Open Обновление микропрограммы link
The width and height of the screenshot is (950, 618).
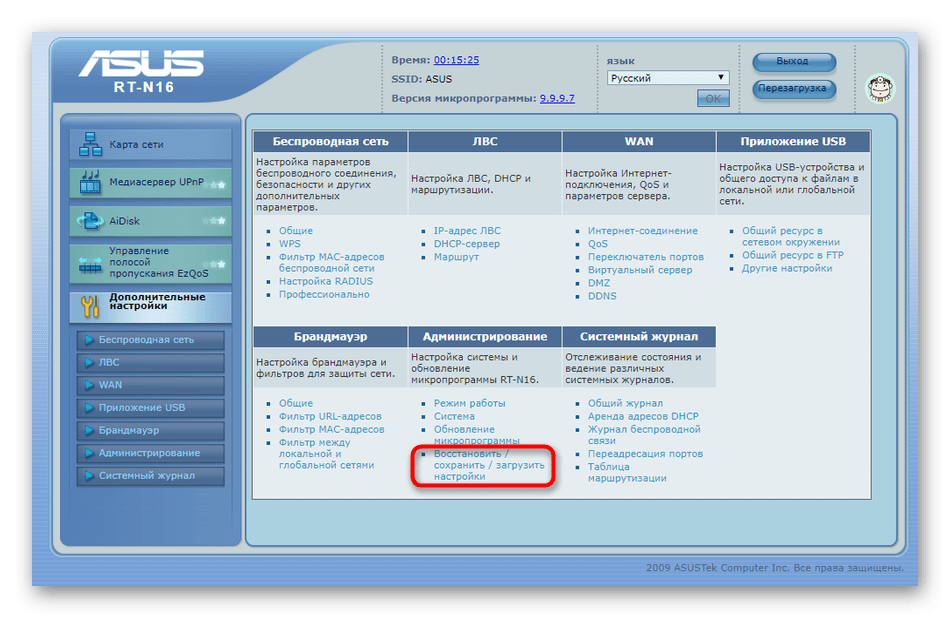(x=477, y=435)
